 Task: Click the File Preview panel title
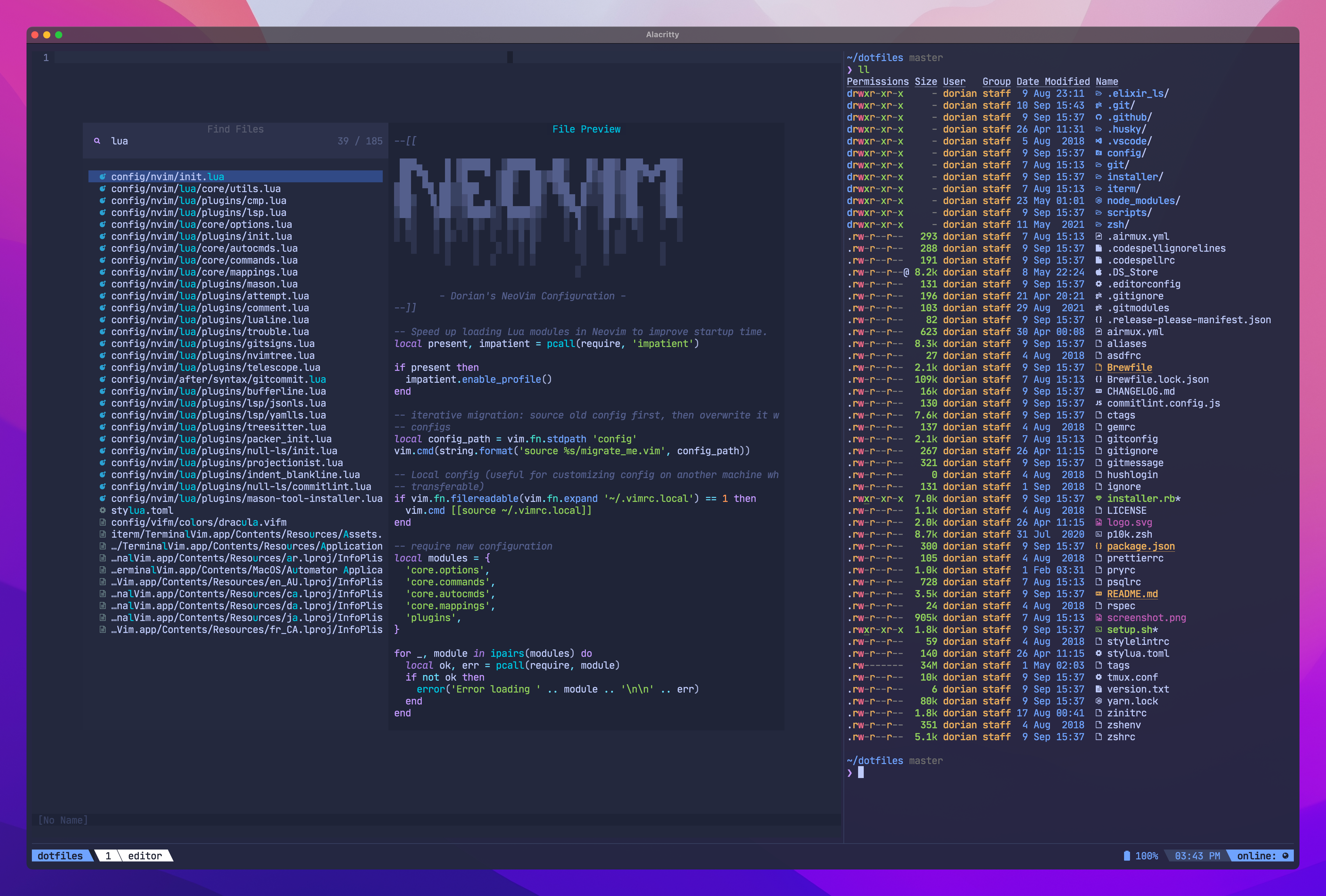click(586, 129)
